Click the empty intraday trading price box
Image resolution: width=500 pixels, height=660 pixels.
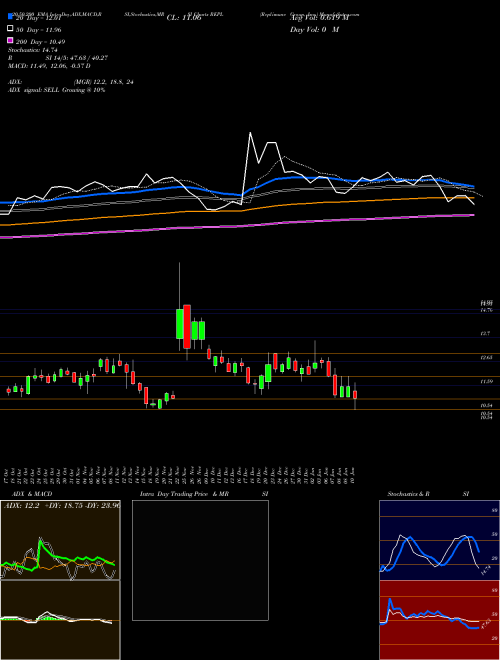click(x=200, y=560)
